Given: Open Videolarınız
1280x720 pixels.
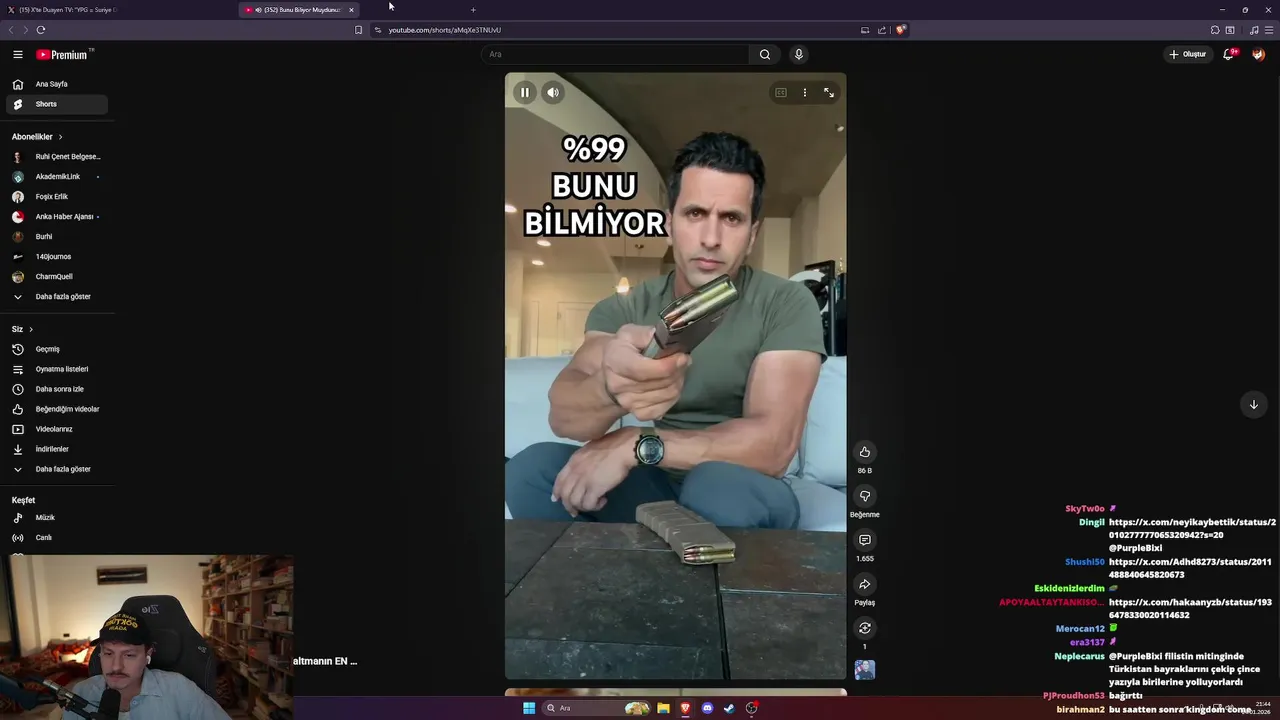Looking at the screenshot, I should coord(57,429).
